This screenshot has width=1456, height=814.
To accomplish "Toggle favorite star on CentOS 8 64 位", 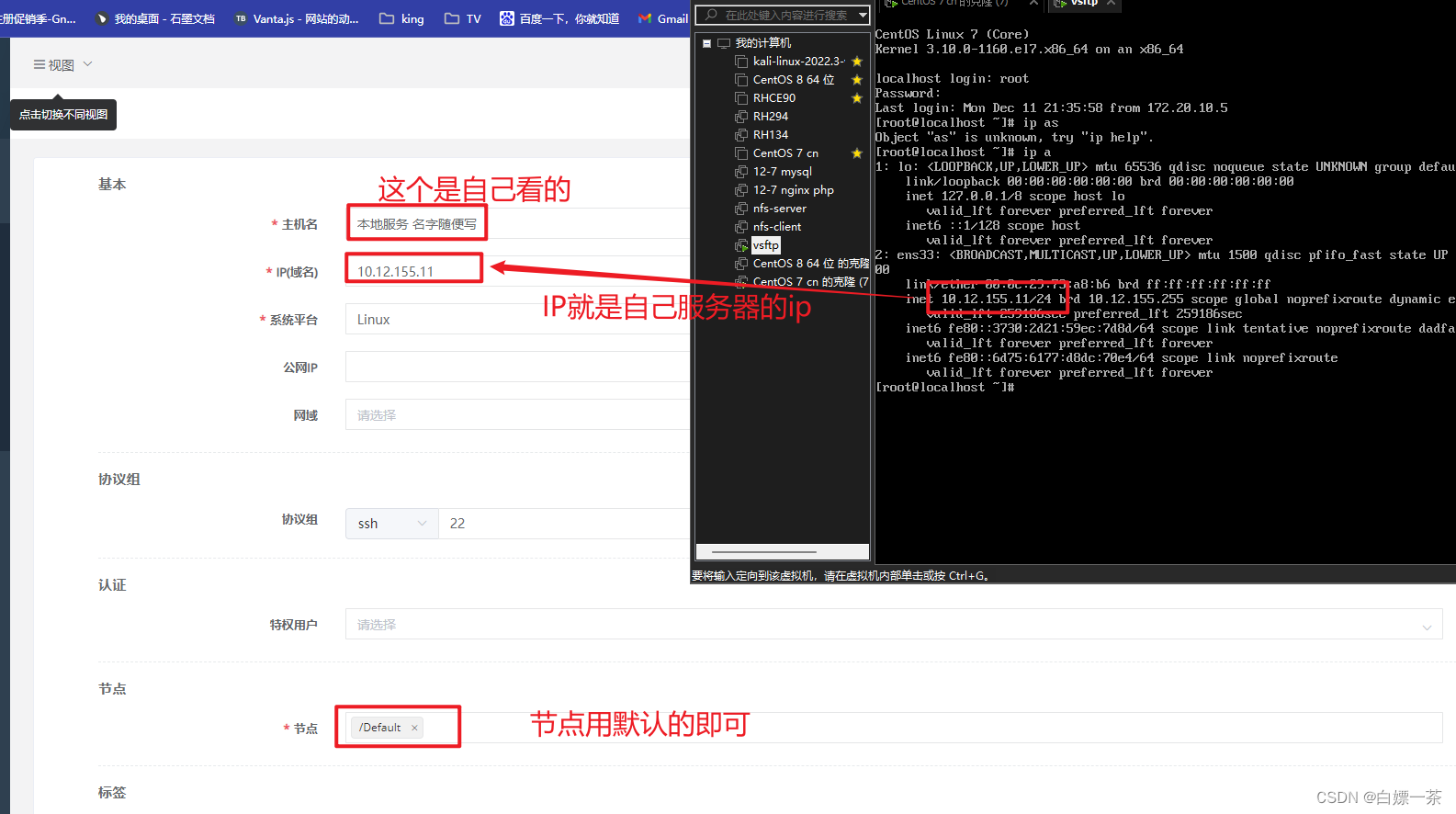I will [x=857, y=80].
